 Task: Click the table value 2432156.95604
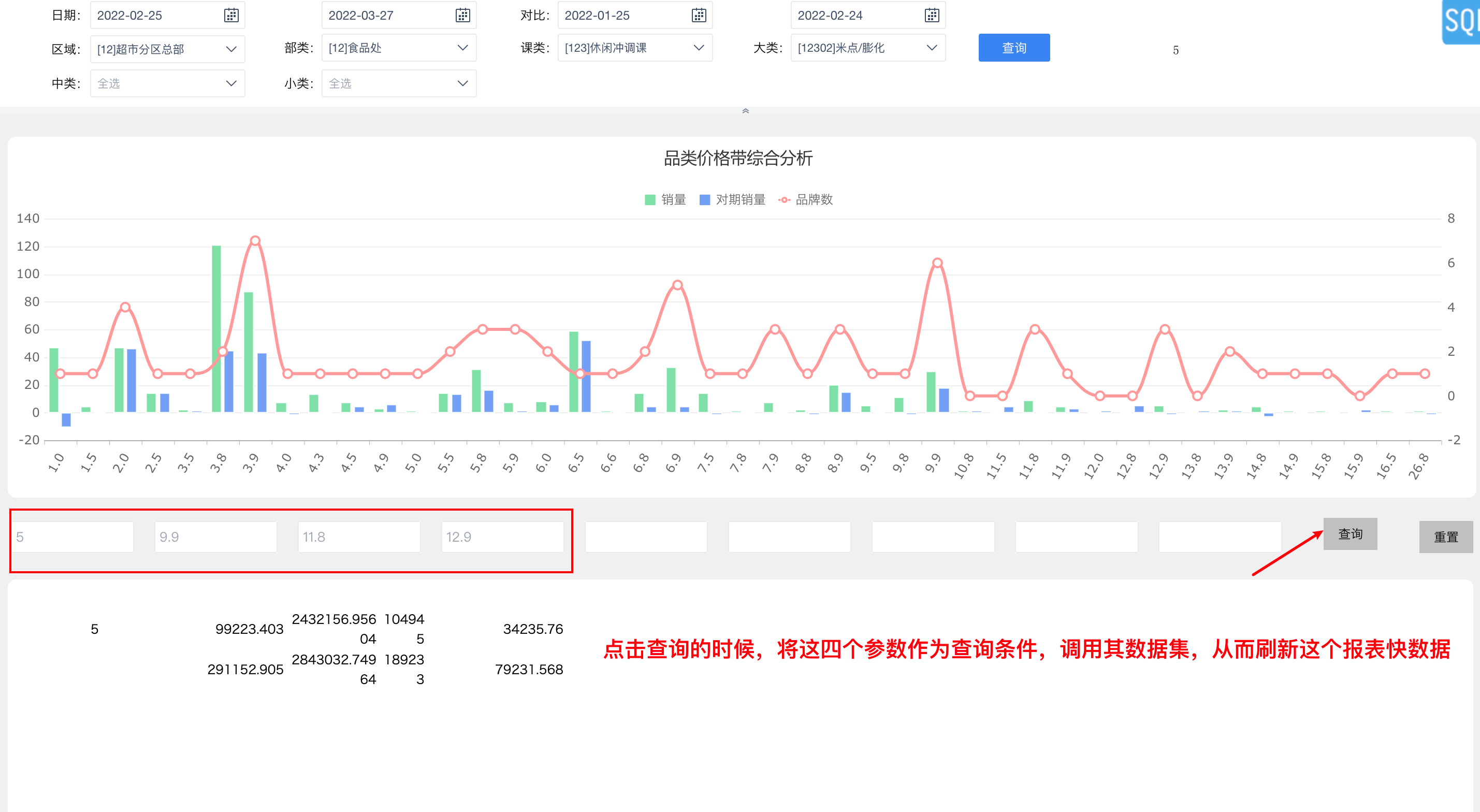pyautogui.click(x=334, y=629)
